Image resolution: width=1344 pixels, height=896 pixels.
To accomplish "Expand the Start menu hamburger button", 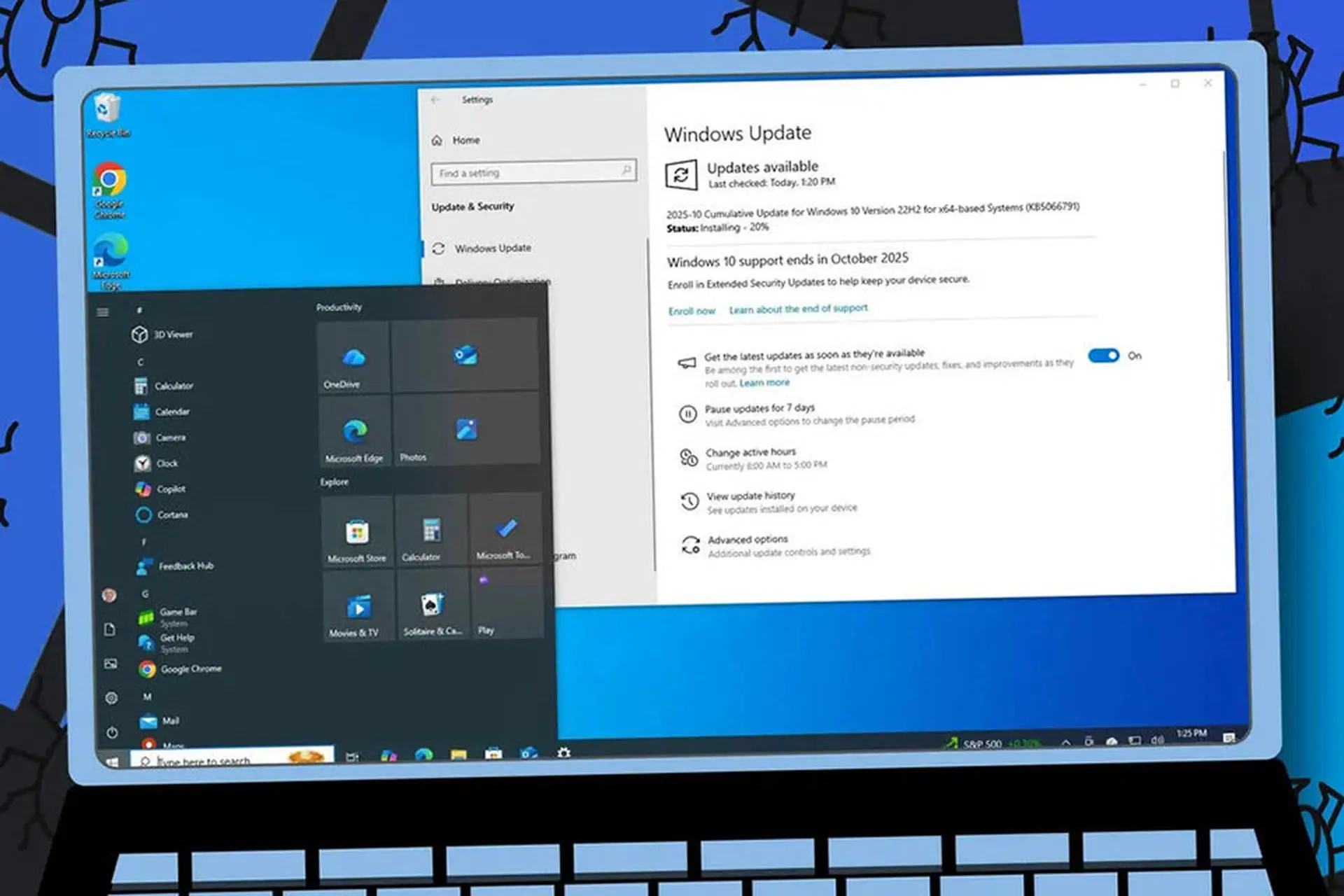I will [103, 312].
